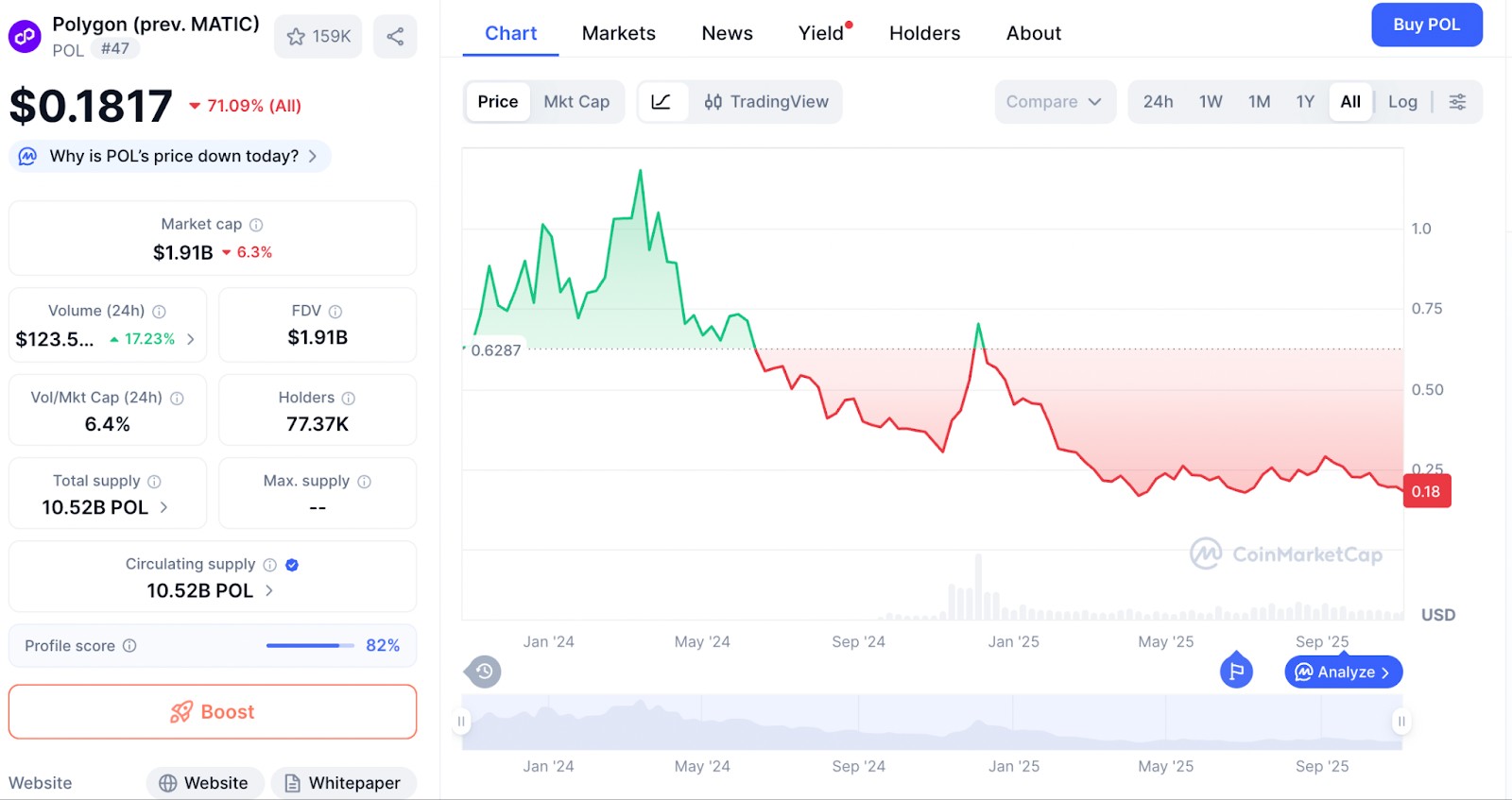Click the red 0.18 current price label
This screenshot has width=1512, height=800.
1426,491
